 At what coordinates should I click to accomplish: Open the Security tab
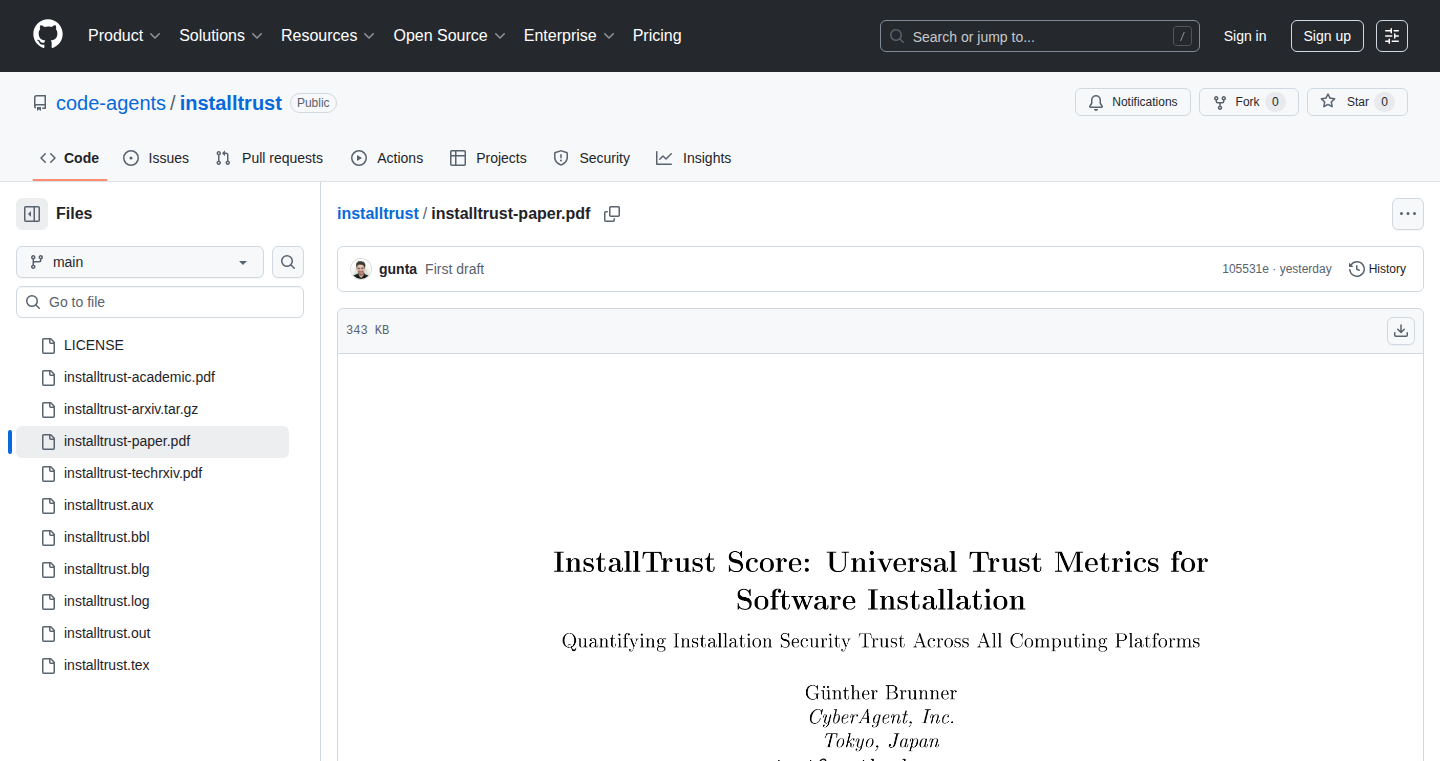click(x=592, y=158)
